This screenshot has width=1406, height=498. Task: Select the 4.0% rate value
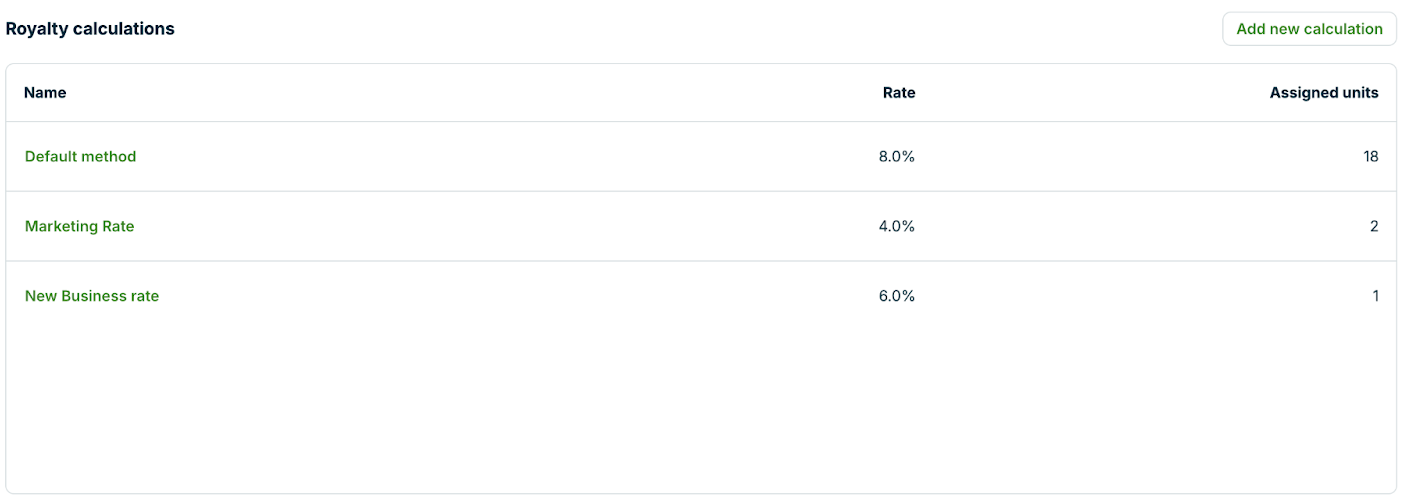(896, 226)
